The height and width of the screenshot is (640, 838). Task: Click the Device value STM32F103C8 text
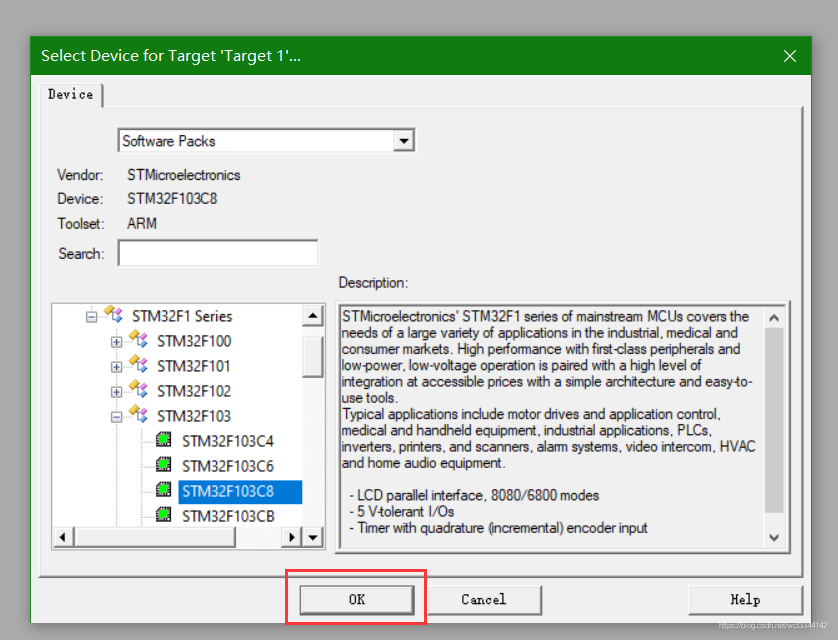tap(172, 199)
